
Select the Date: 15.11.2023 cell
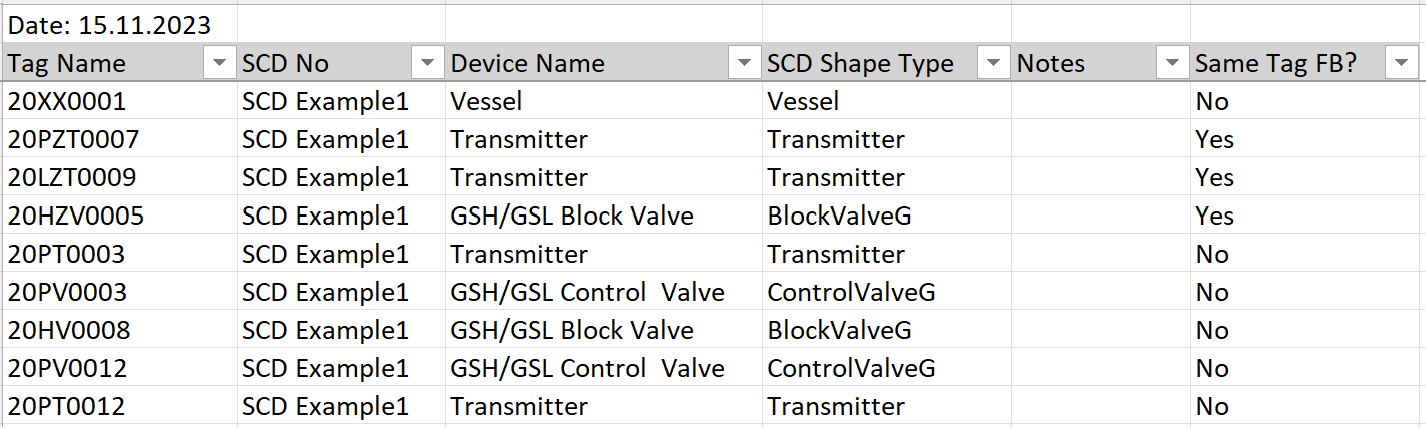click(119, 24)
